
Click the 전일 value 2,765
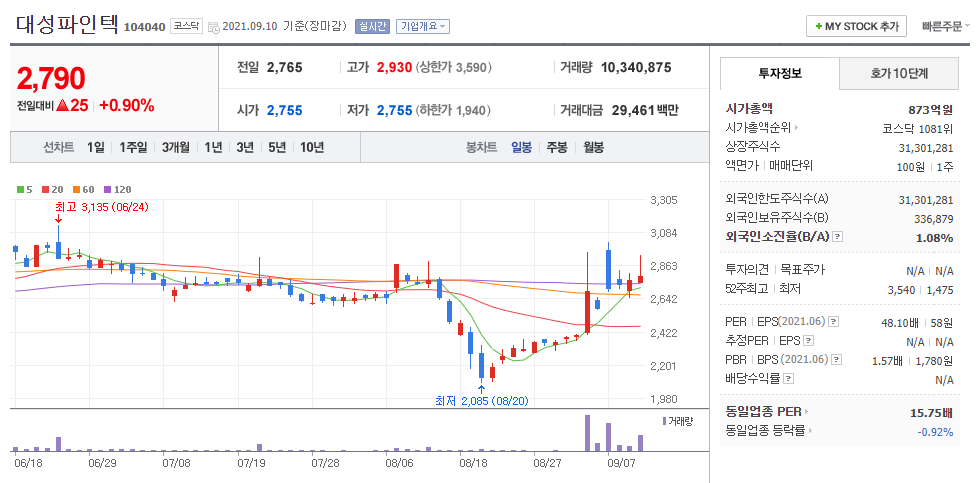(x=284, y=67)
